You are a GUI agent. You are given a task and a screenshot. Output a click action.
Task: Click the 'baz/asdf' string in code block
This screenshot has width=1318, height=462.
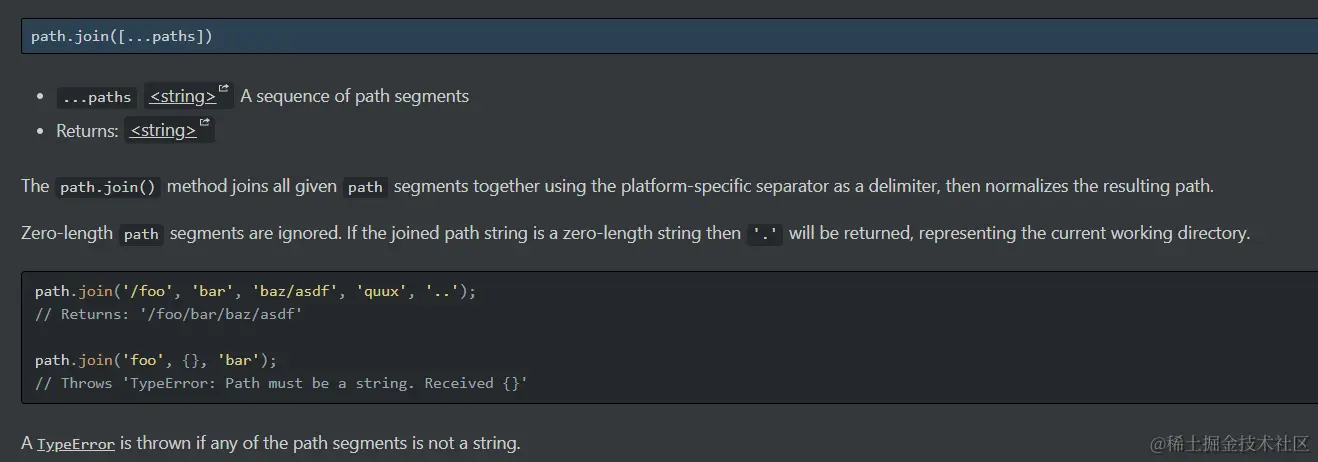coord(297,291)
